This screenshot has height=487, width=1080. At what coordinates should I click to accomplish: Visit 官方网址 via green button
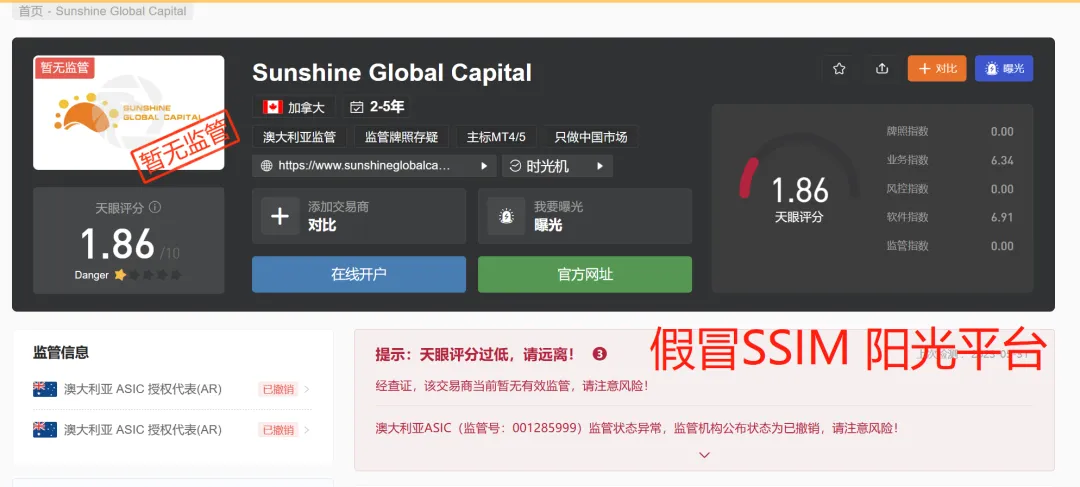pos(585,274)
